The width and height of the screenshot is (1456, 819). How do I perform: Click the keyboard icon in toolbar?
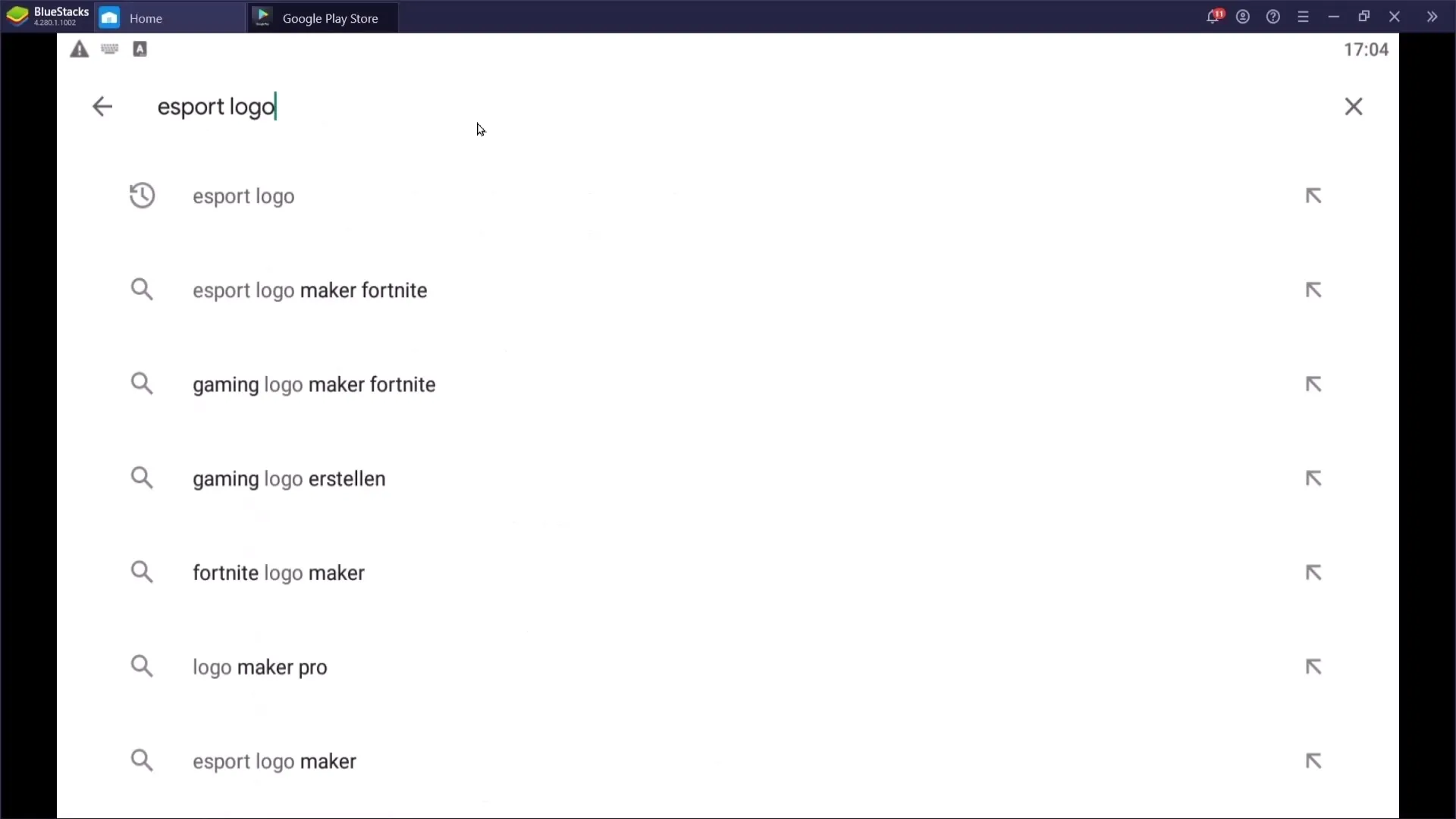pos(109,49)
